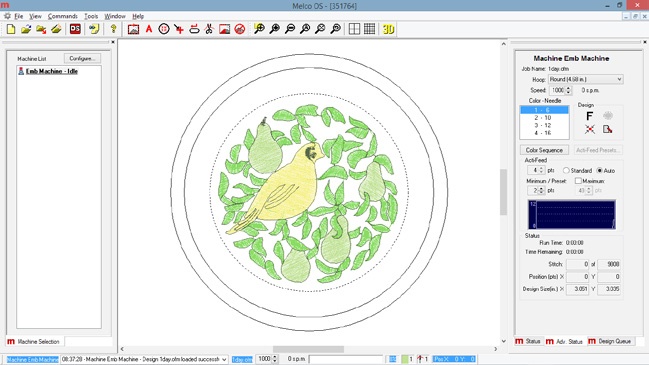Click the round hoop icon in toolbar
649x365 pixels.
(x=164, y=29)
